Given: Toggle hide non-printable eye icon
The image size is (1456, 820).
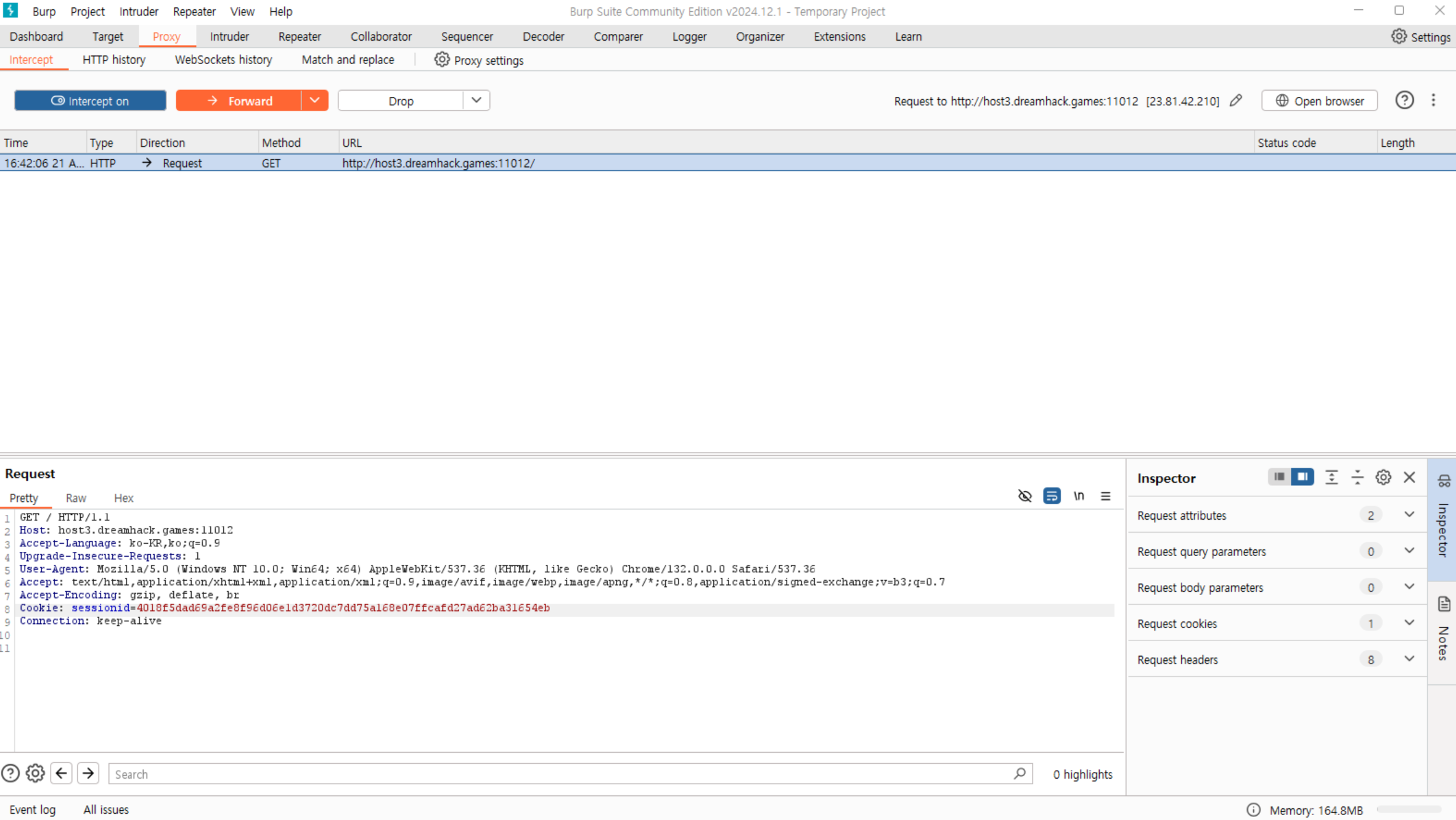Looking at the screenshot, I should tap(1025, 496).
